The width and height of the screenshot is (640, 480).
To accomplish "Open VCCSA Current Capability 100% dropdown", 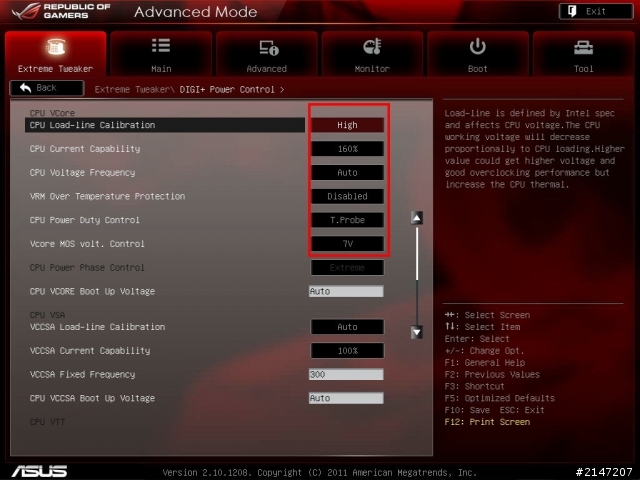I will [x=347, y=351].
